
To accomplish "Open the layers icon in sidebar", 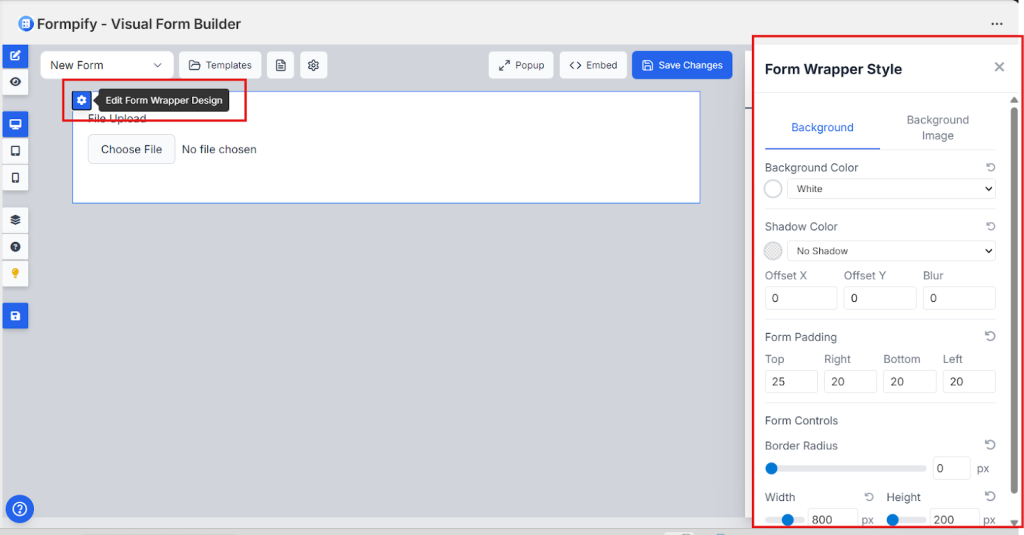I will pyautogui.click(x=15, y=220).
